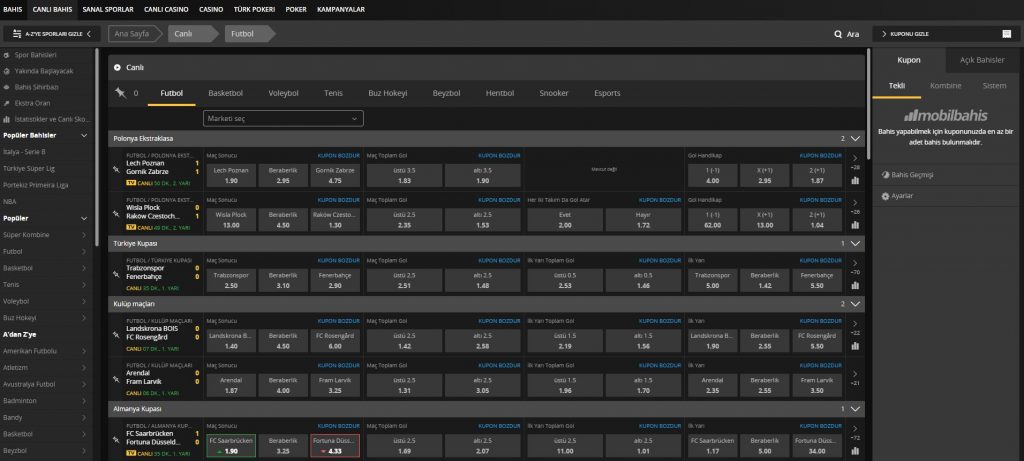Click the TV stream badge for Wisla Plock match

click(130, 227)
